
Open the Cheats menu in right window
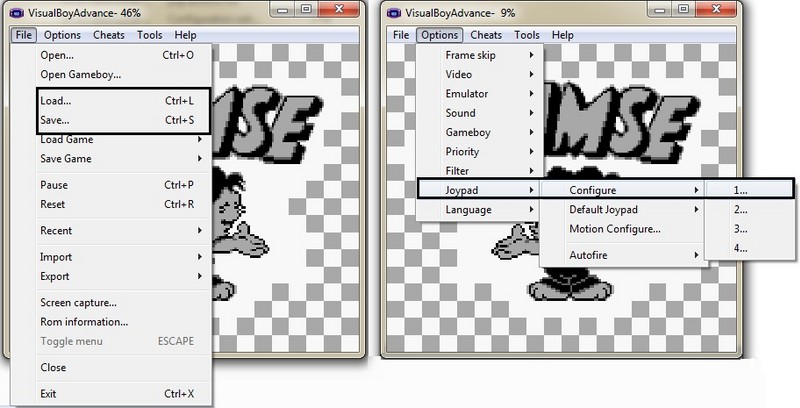486,35
